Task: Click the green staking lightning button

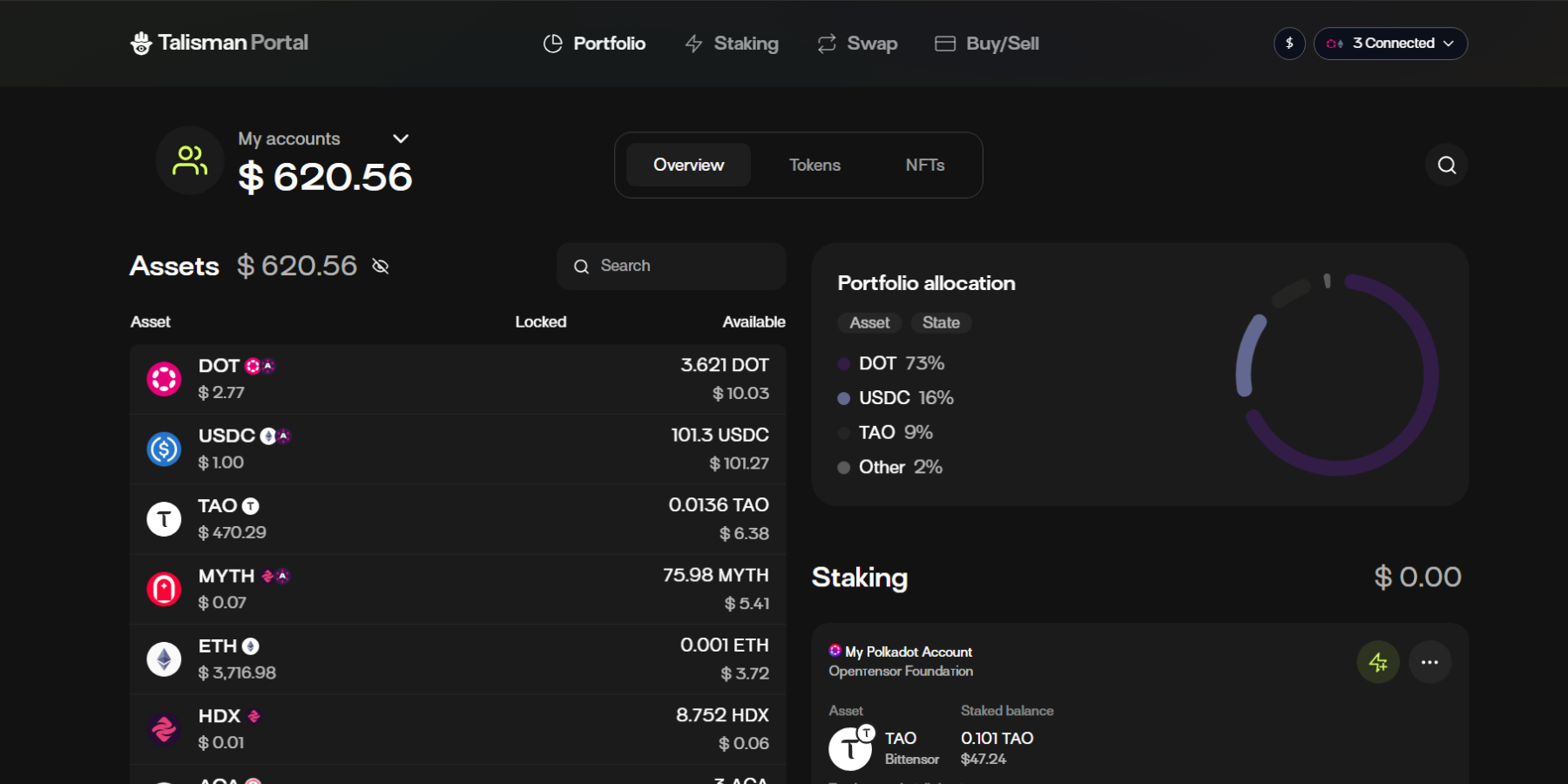Action: click(x=1378, y=663)
